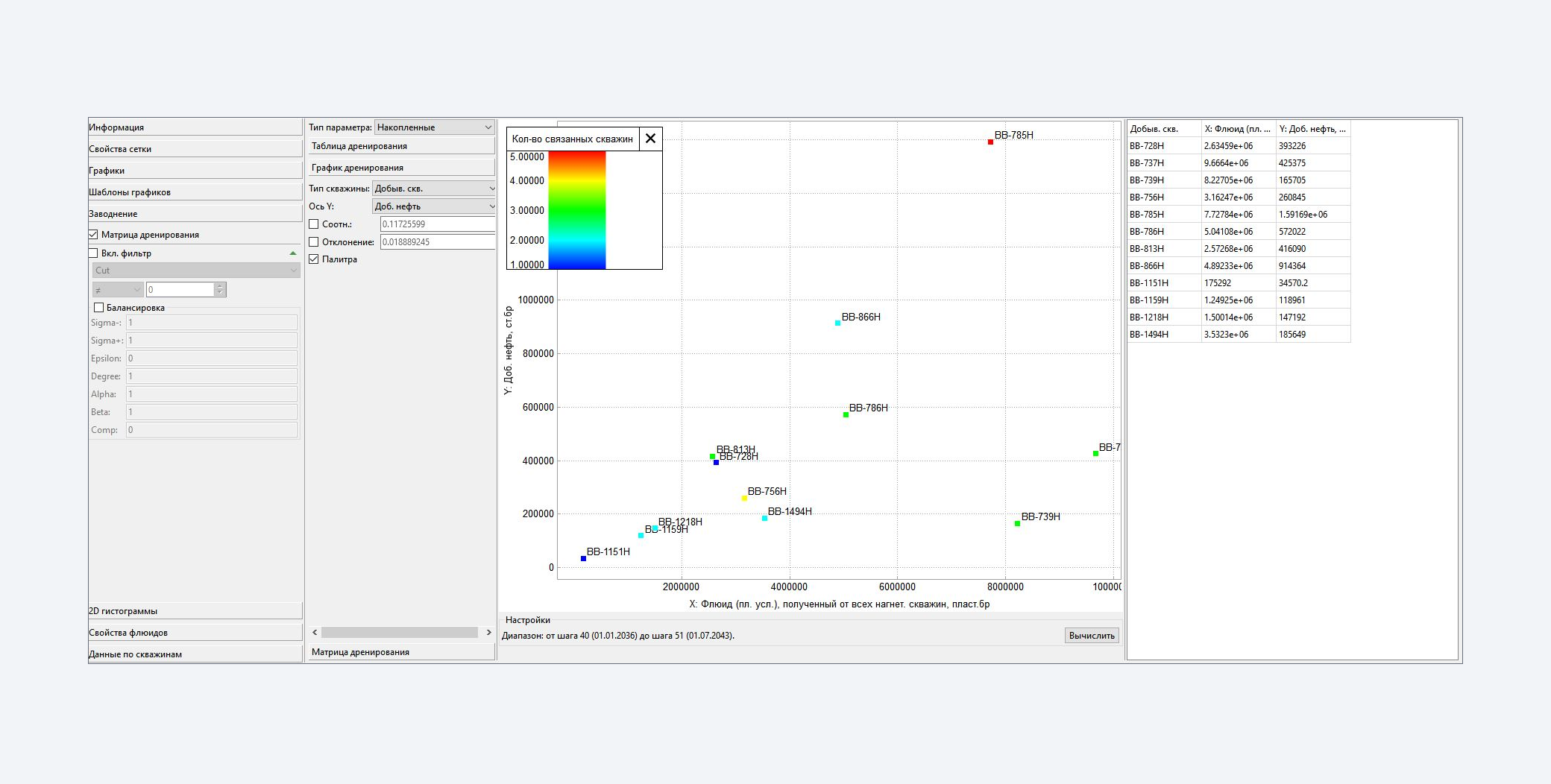Click the Добыв. скв. column header
The height and width of the screenshot is (784, 1551).
[x=1164, y=129]
